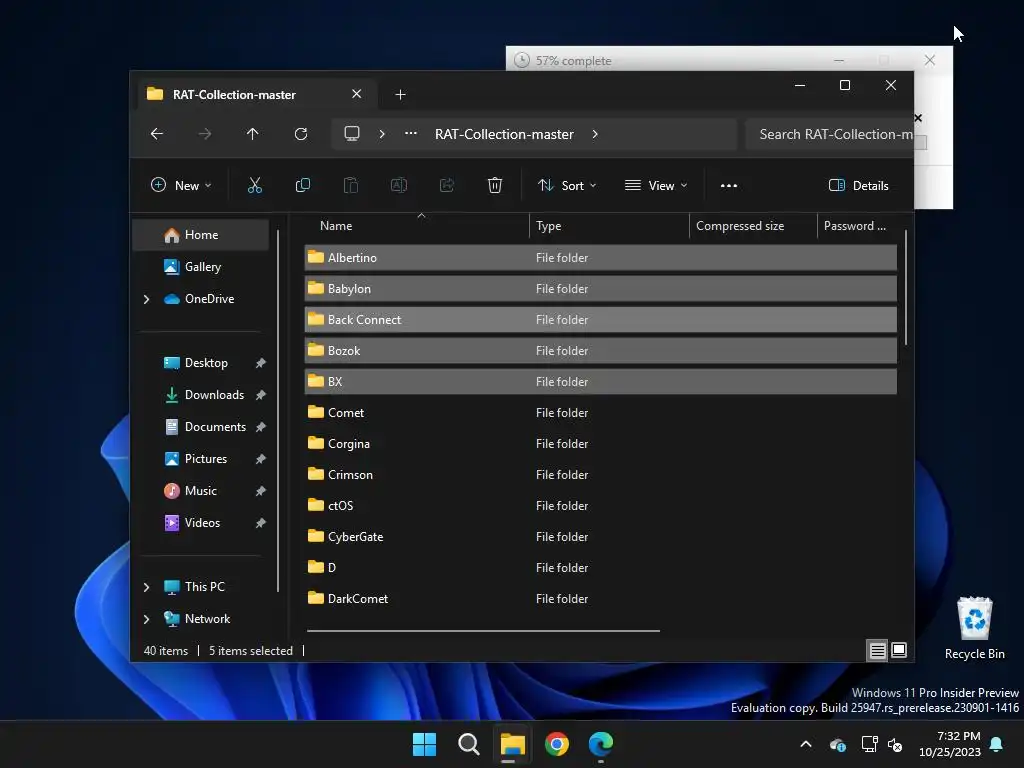Click RAT-Collection-master breadcrumb segment

click(504, 134)
